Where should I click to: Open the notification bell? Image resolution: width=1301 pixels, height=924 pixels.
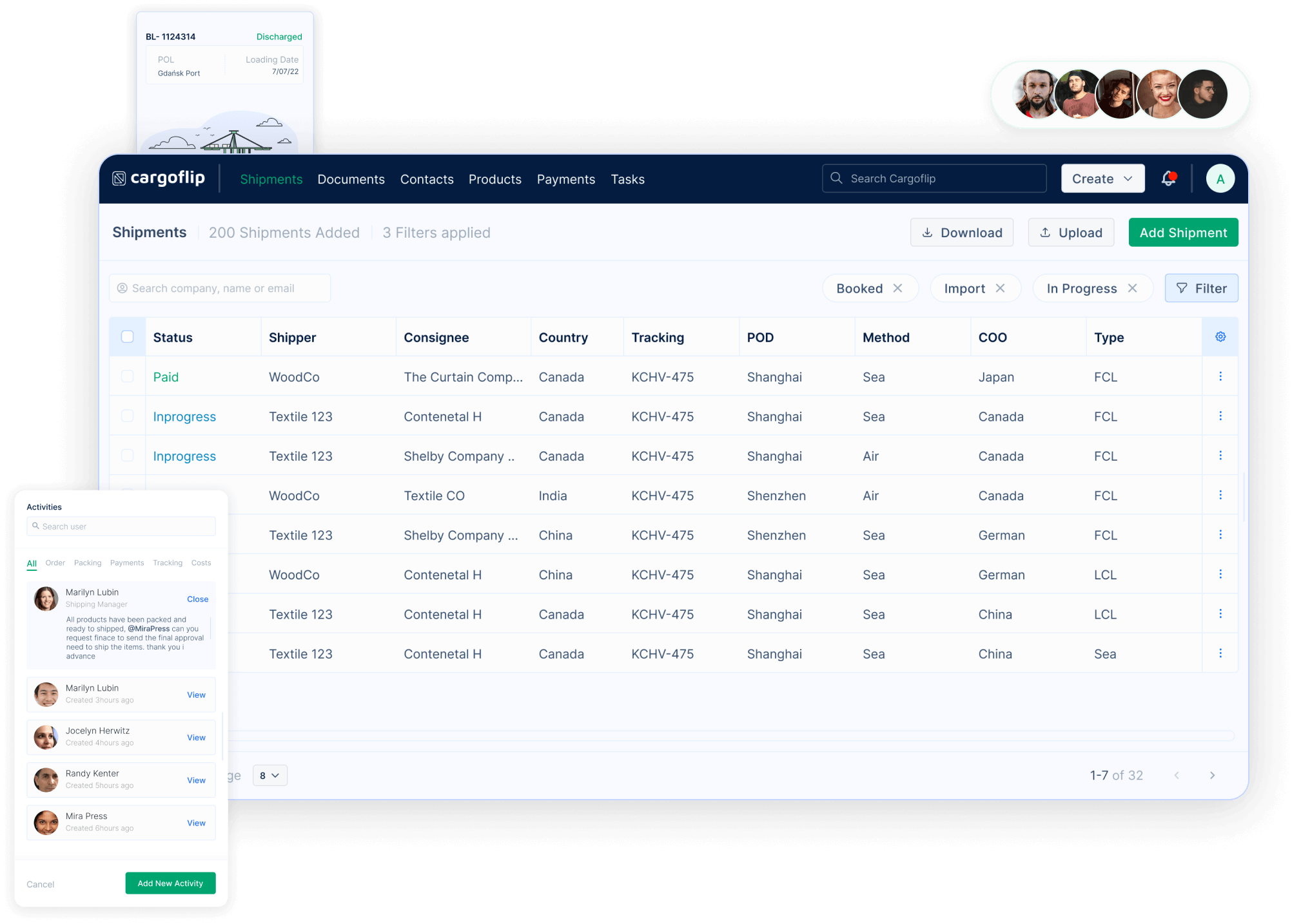click(1168, 178)
